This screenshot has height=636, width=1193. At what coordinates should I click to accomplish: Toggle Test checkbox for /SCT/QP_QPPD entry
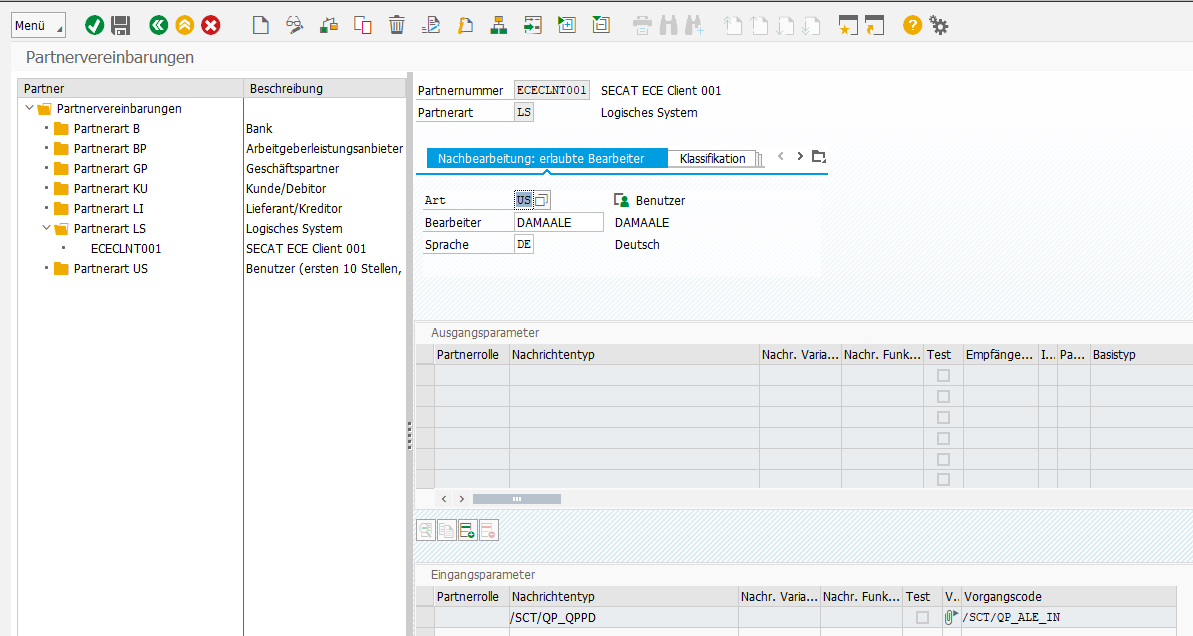tap(922, 618)
